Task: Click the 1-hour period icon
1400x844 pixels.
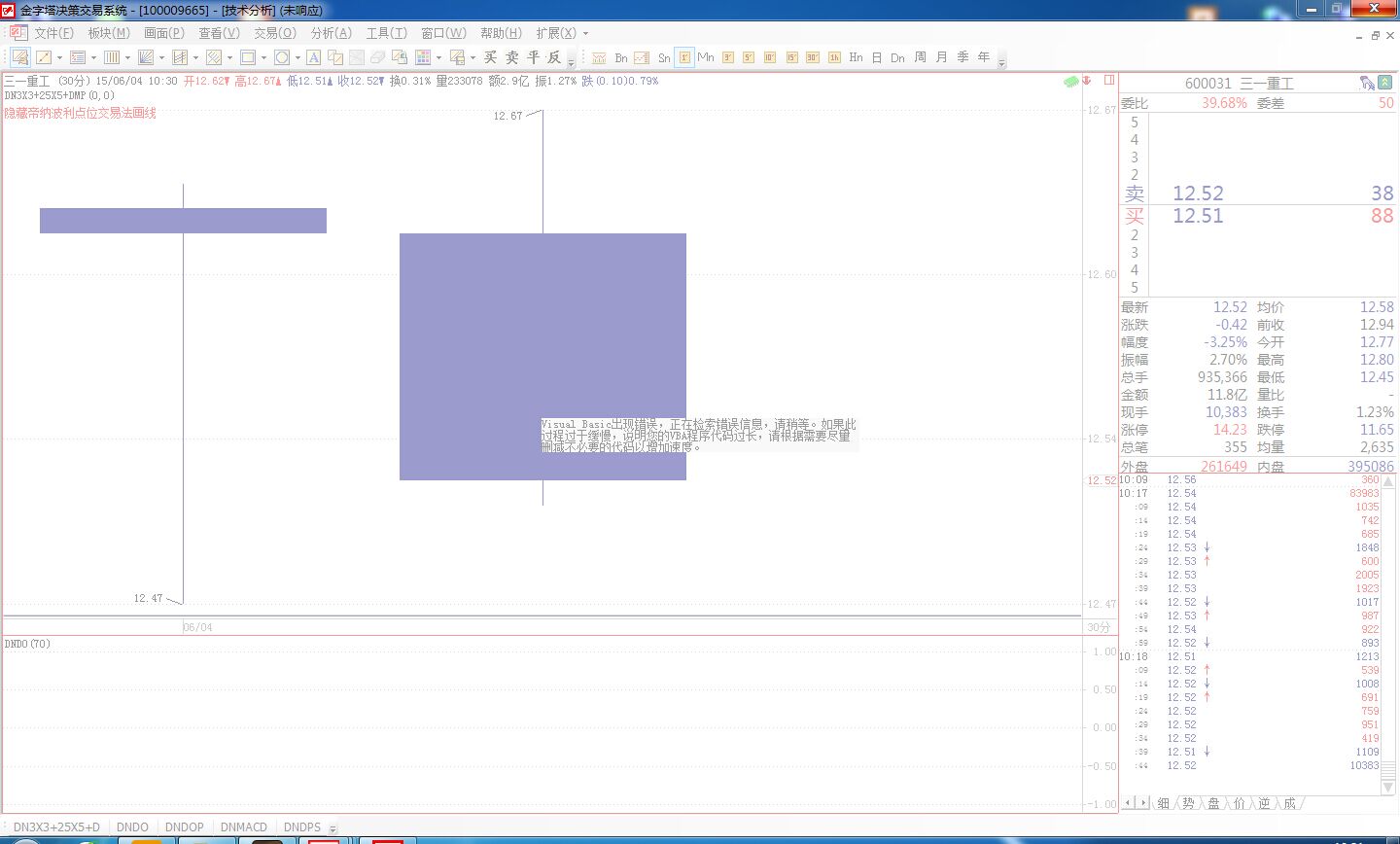Action: (834, 57)
